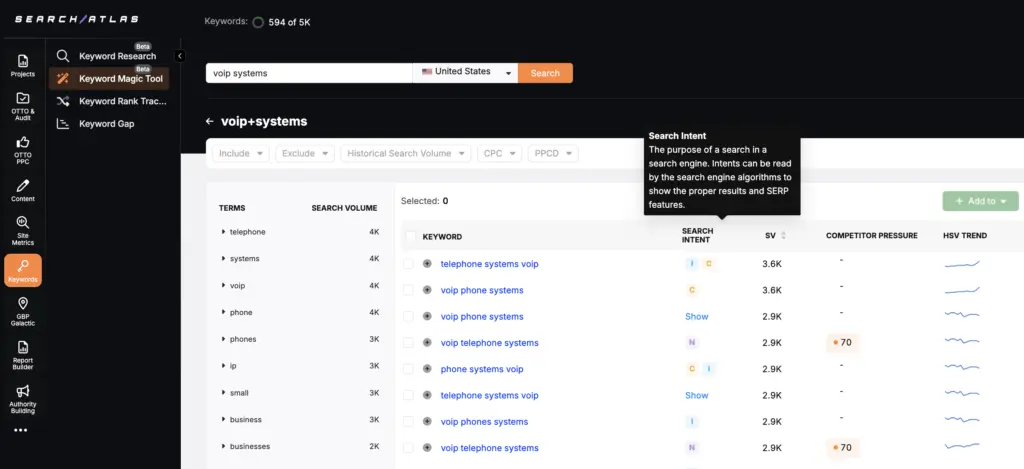Click the keywords usage progress circle

pyautogui.click(x=259, y=22)
